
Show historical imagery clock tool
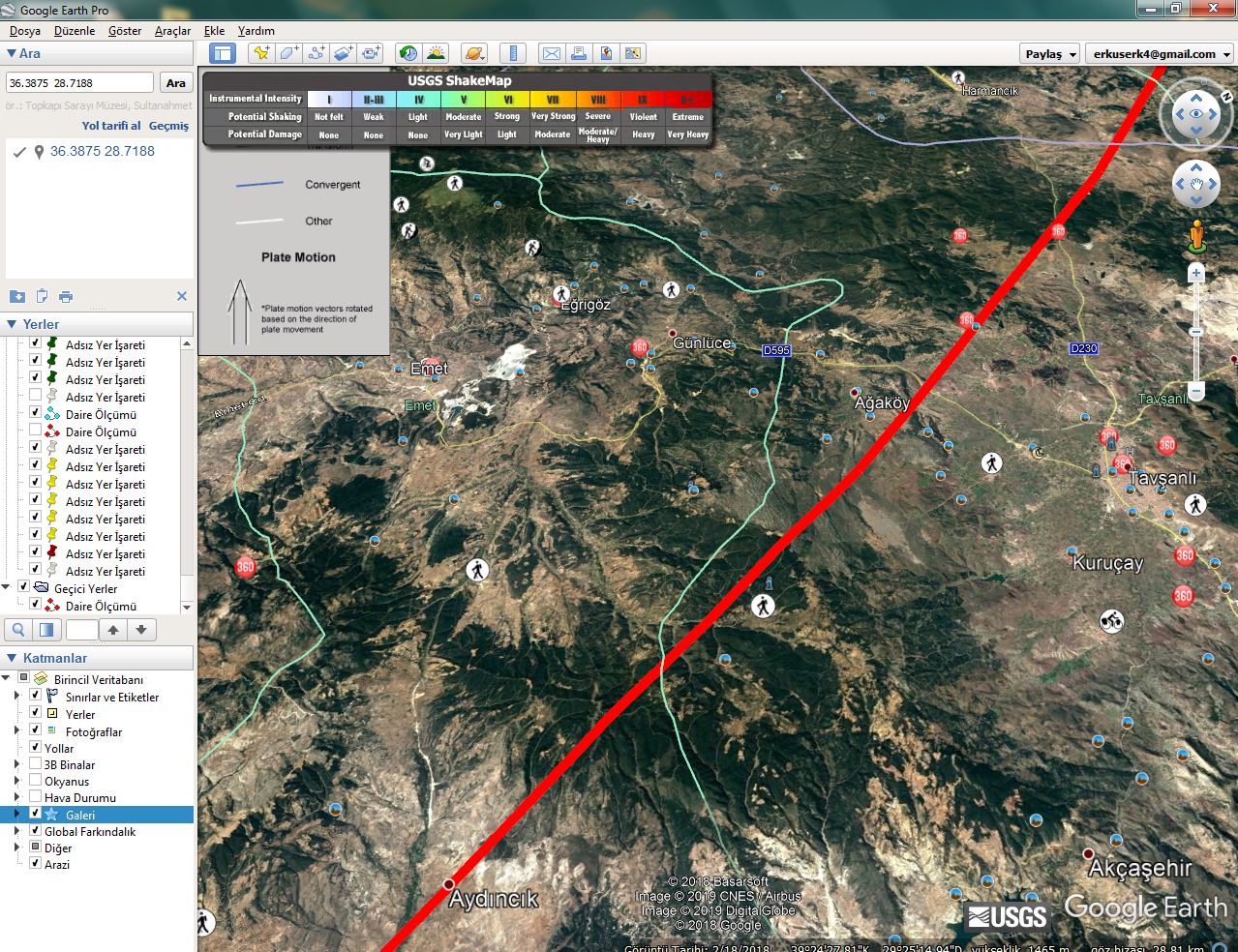[x=408, y=53]
